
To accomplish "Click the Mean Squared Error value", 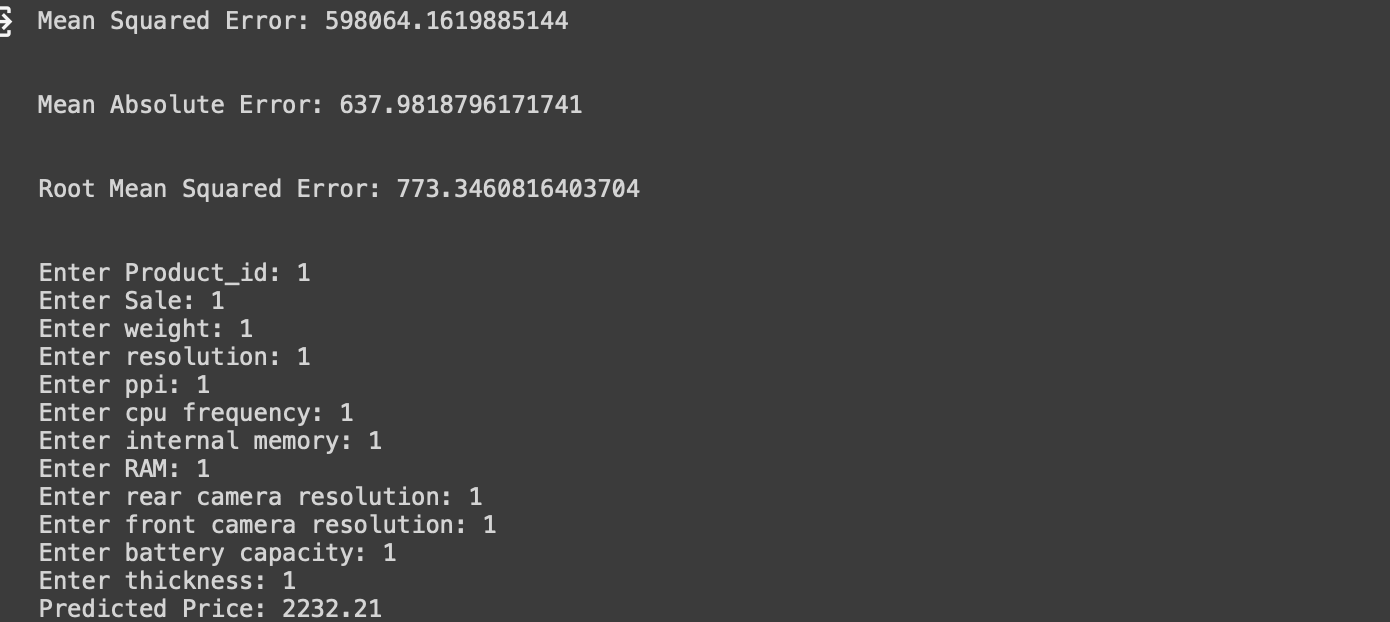I will (x=446, y=21).
